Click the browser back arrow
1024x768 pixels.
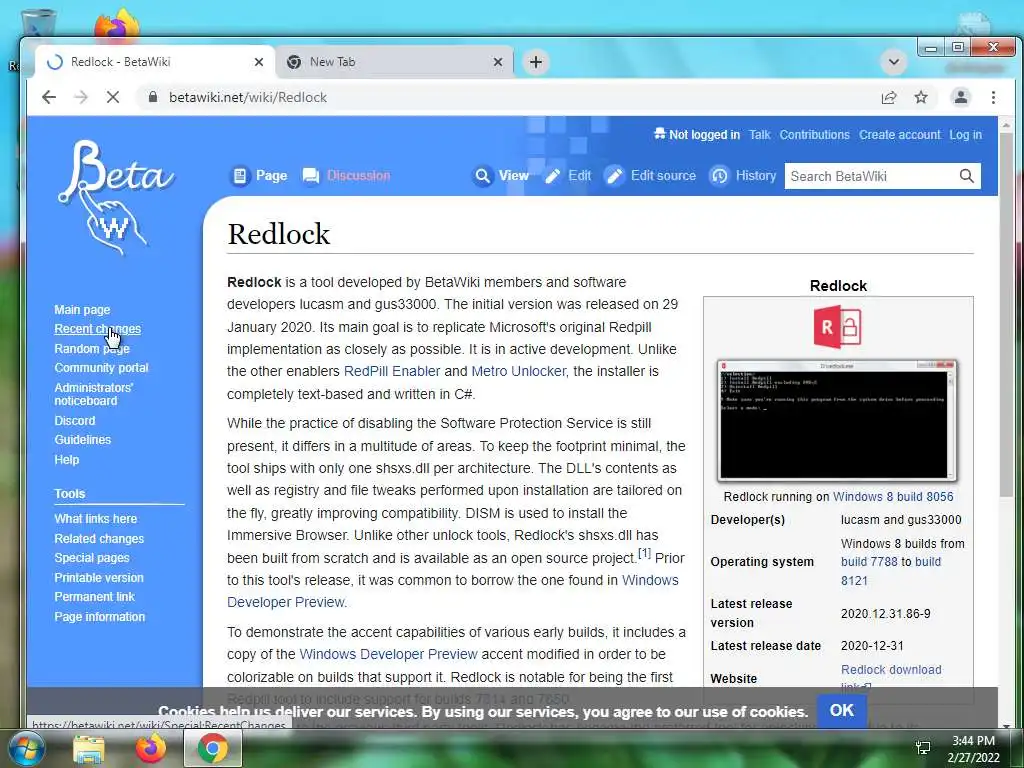[49, 97]
